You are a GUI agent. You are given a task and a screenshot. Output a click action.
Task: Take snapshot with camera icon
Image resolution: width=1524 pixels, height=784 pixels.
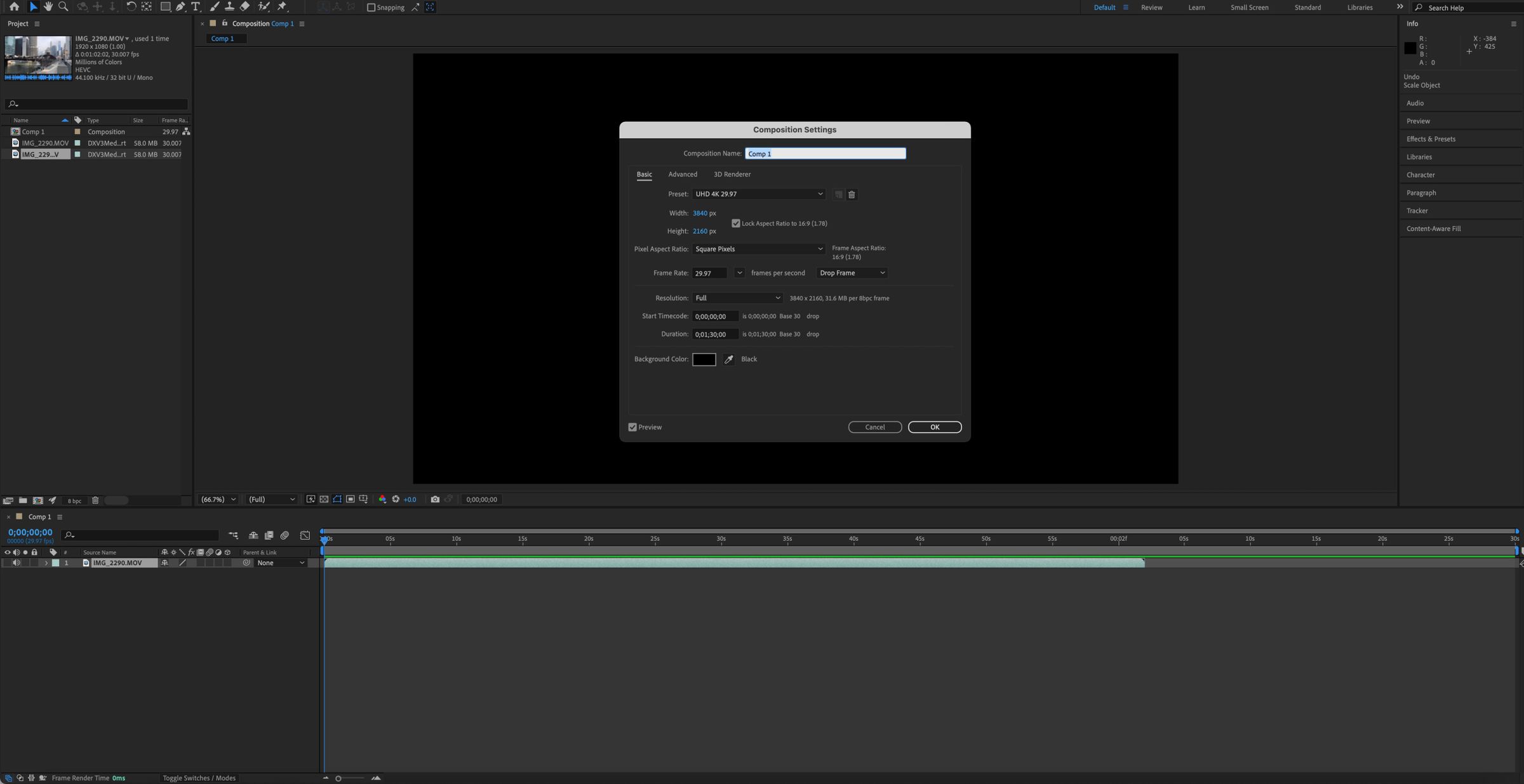435,500
